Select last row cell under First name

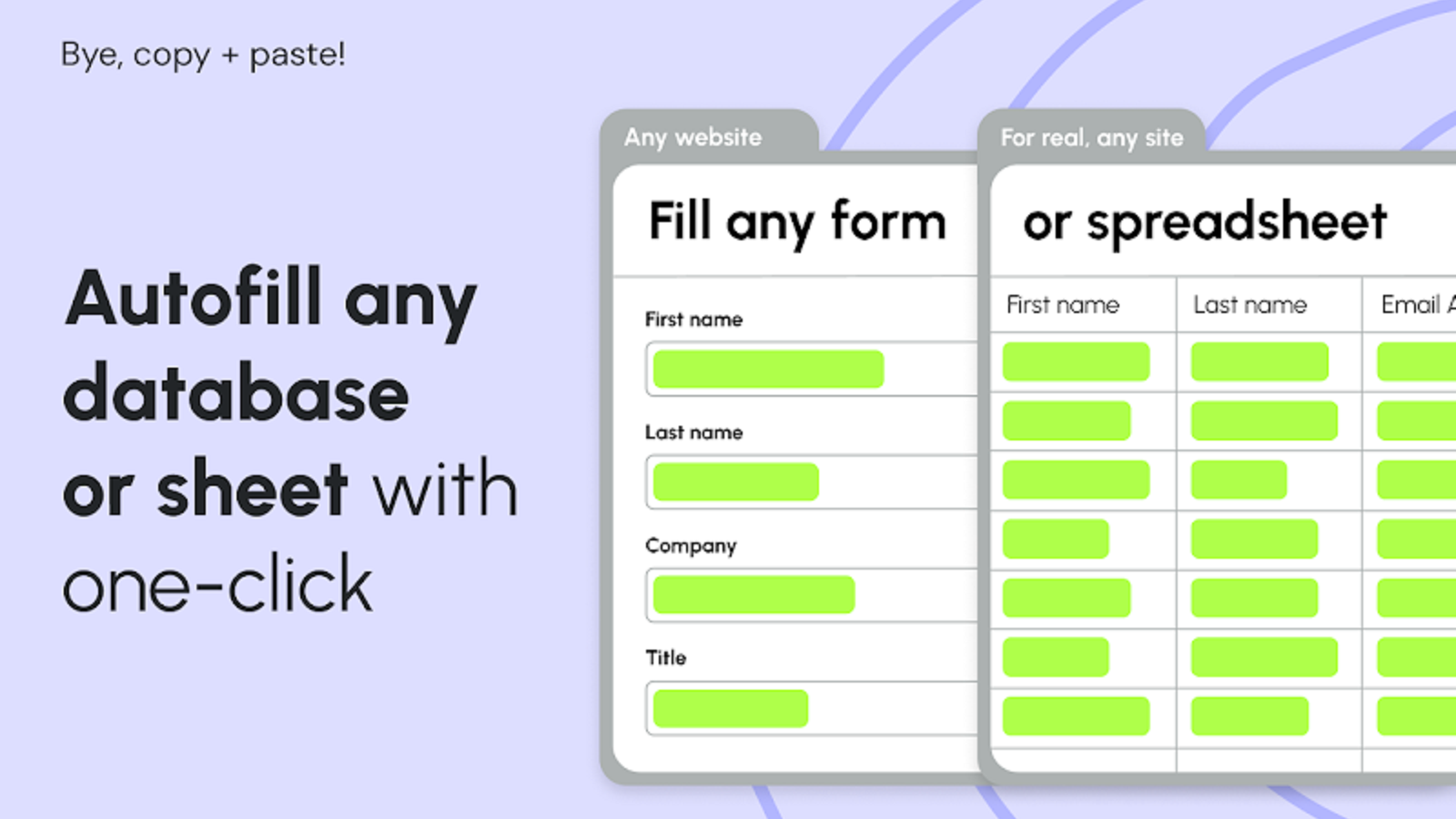1083,717
